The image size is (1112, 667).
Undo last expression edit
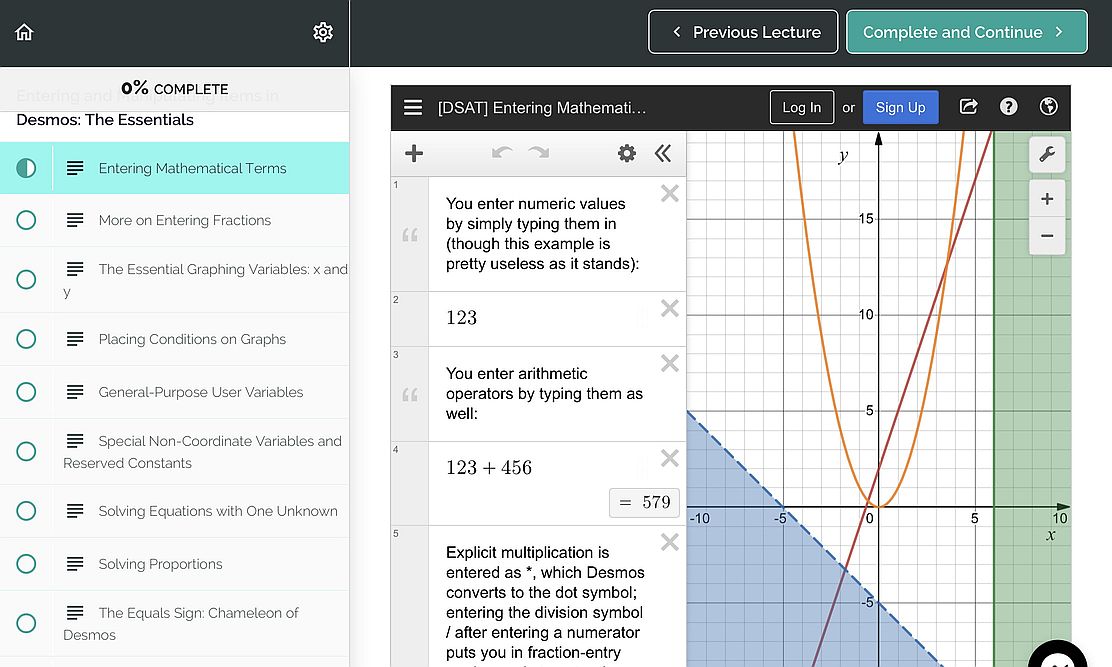[502, 153]
